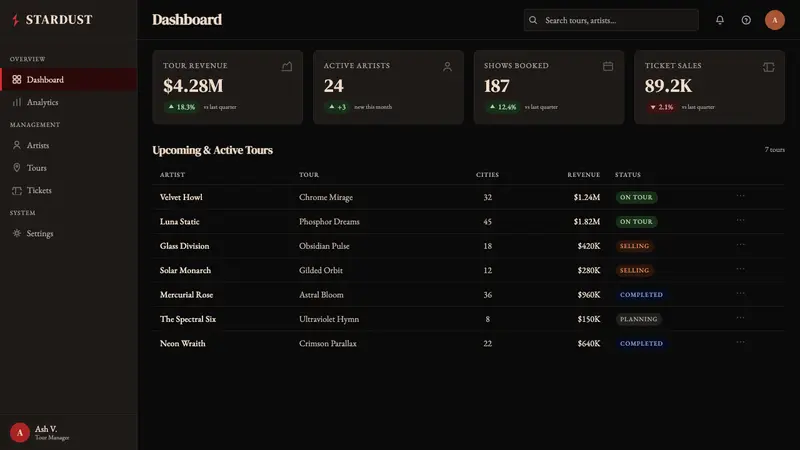The width and height of the screenshot is (800, 450).
Task: Open the orange user avatar in header
Action: click(774, 20)
